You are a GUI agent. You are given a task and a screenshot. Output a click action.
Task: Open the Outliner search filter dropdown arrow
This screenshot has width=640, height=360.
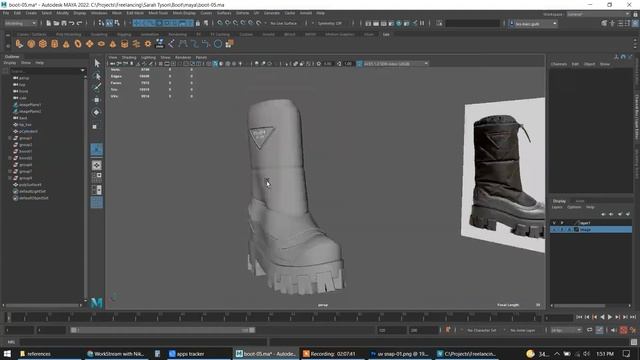[82, 71]
